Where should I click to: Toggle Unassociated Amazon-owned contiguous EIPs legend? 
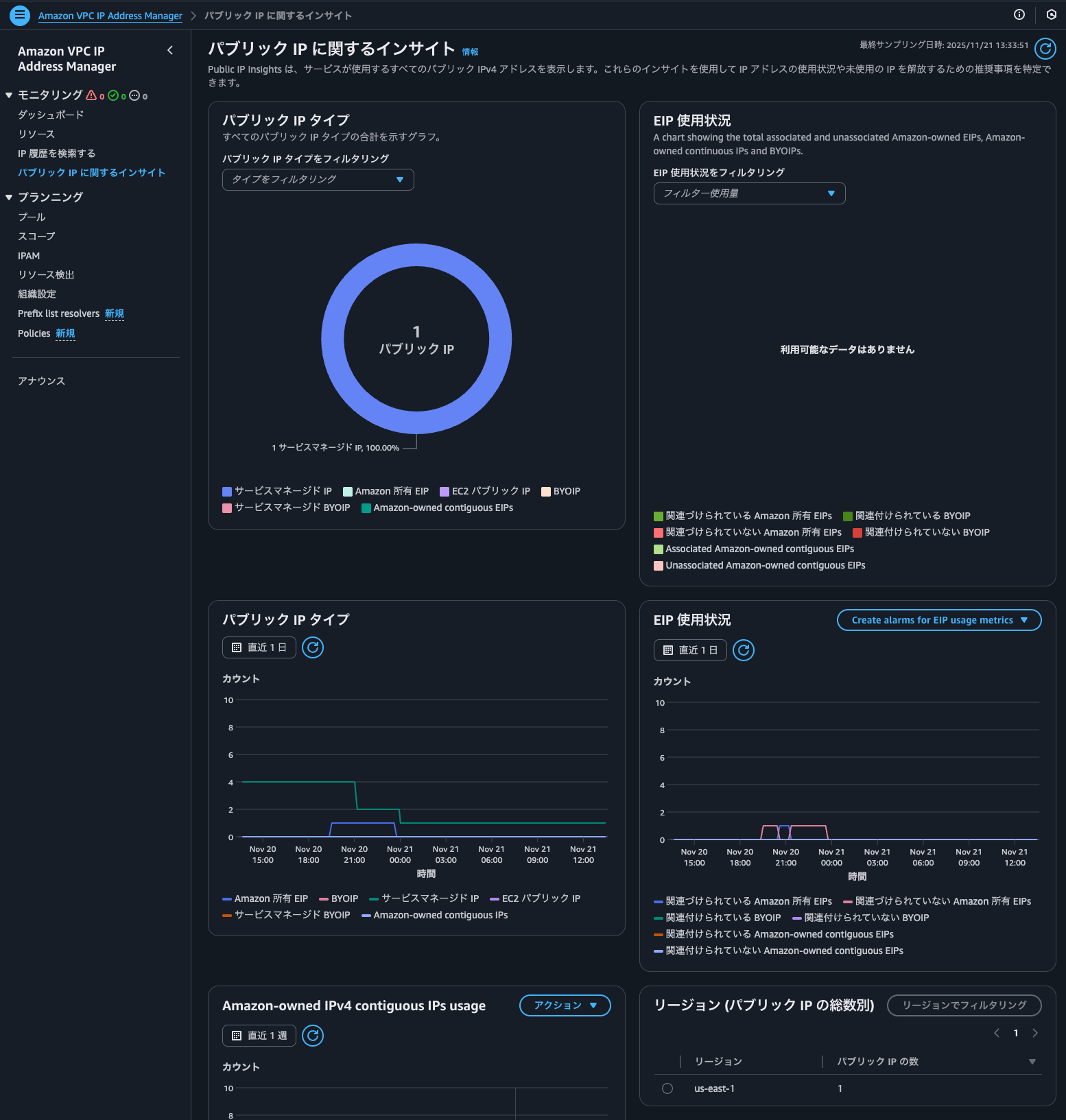click(x=759, y=565)
